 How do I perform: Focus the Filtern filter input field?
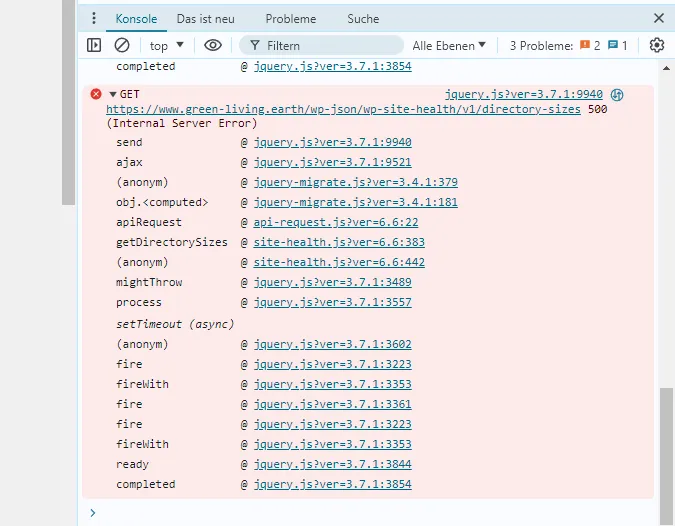[x=321, y=45]
